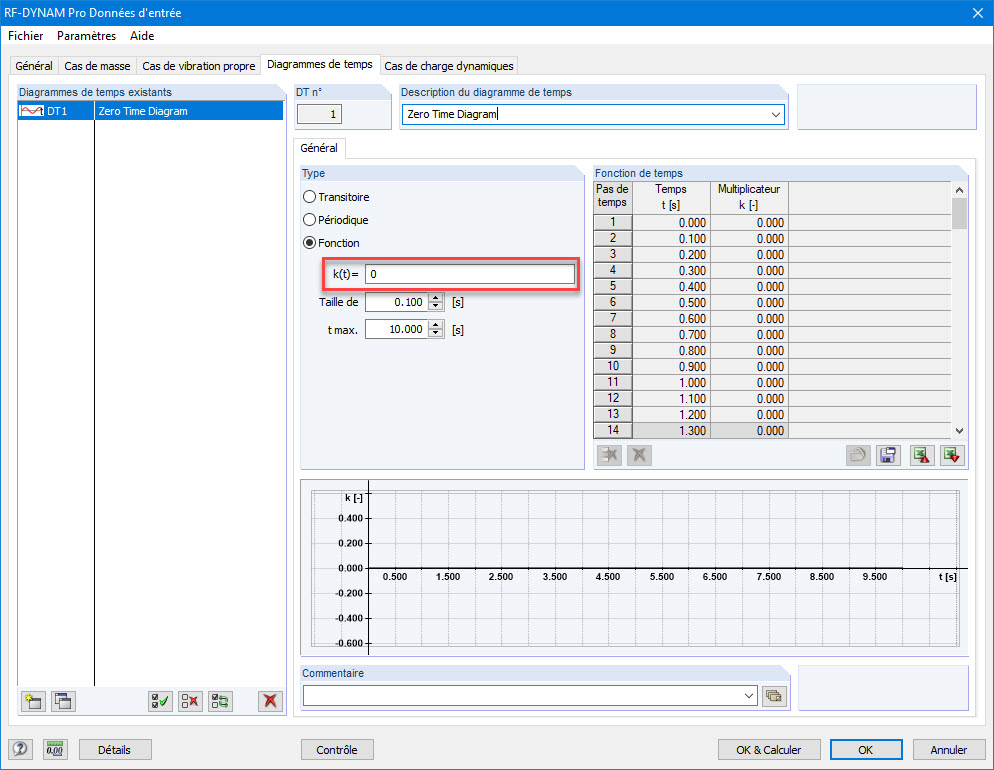This screenshot has height=770, width=994.
Task: Confirm with the OK button
Action: (x=866, y=750)
